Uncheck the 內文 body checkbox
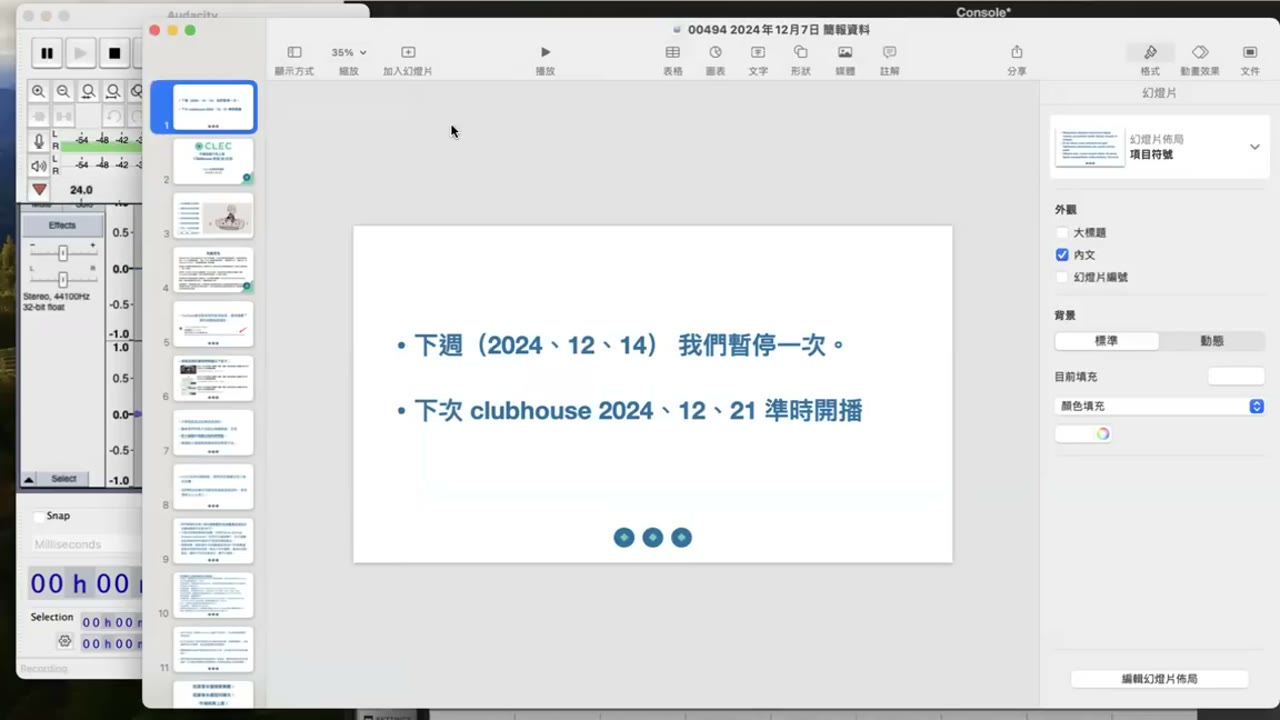The image size is (1280, 720). [1062, 255]
